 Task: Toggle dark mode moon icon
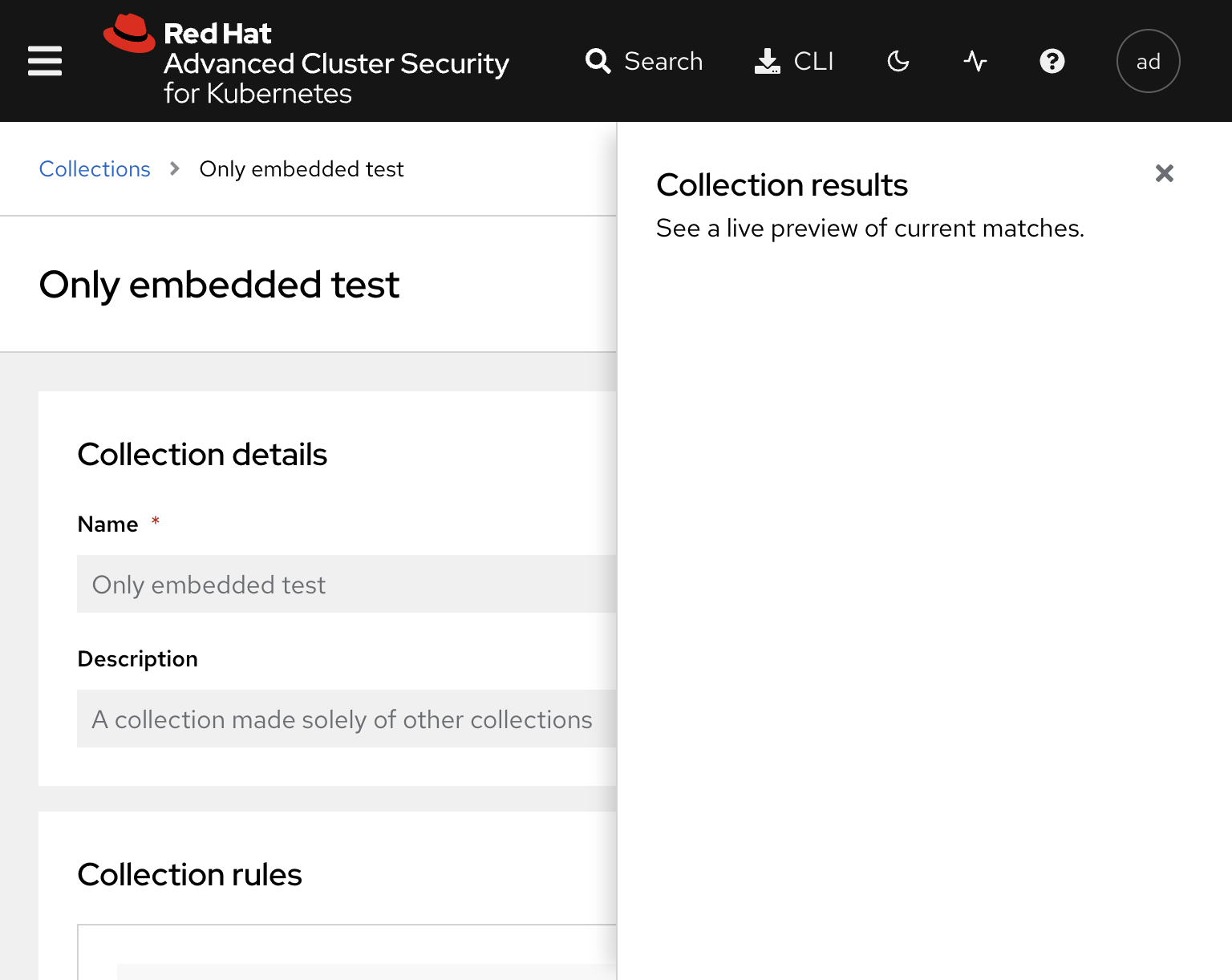tap(898, 61)
